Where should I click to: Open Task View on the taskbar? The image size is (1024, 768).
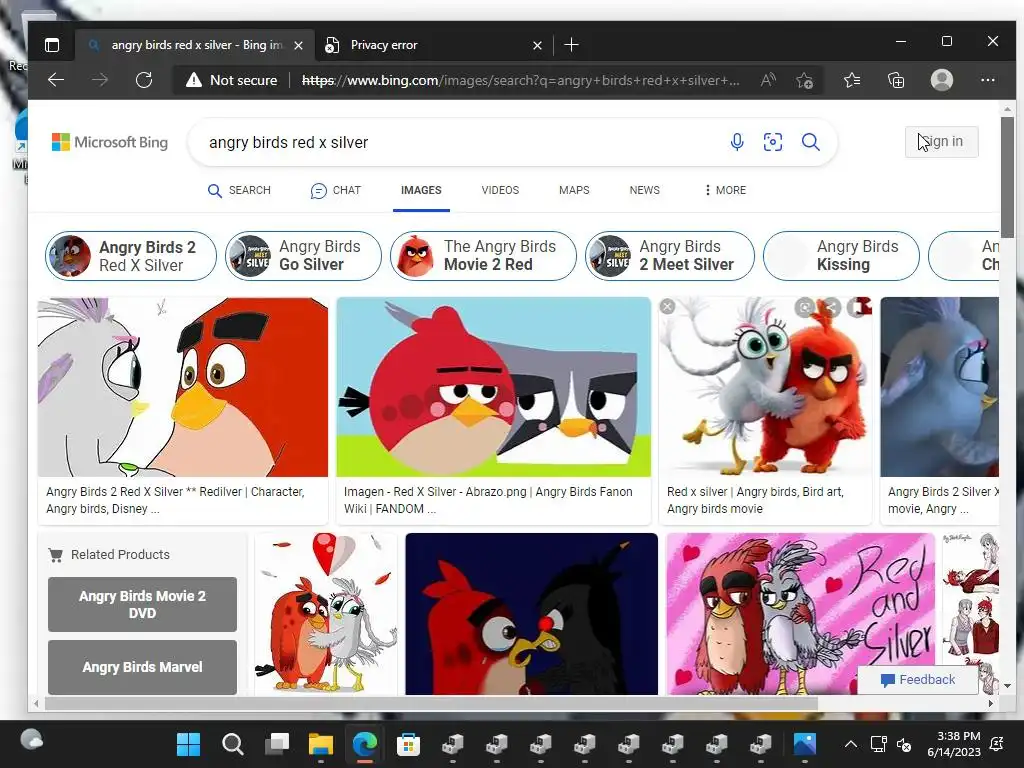[x=277, y=744]
